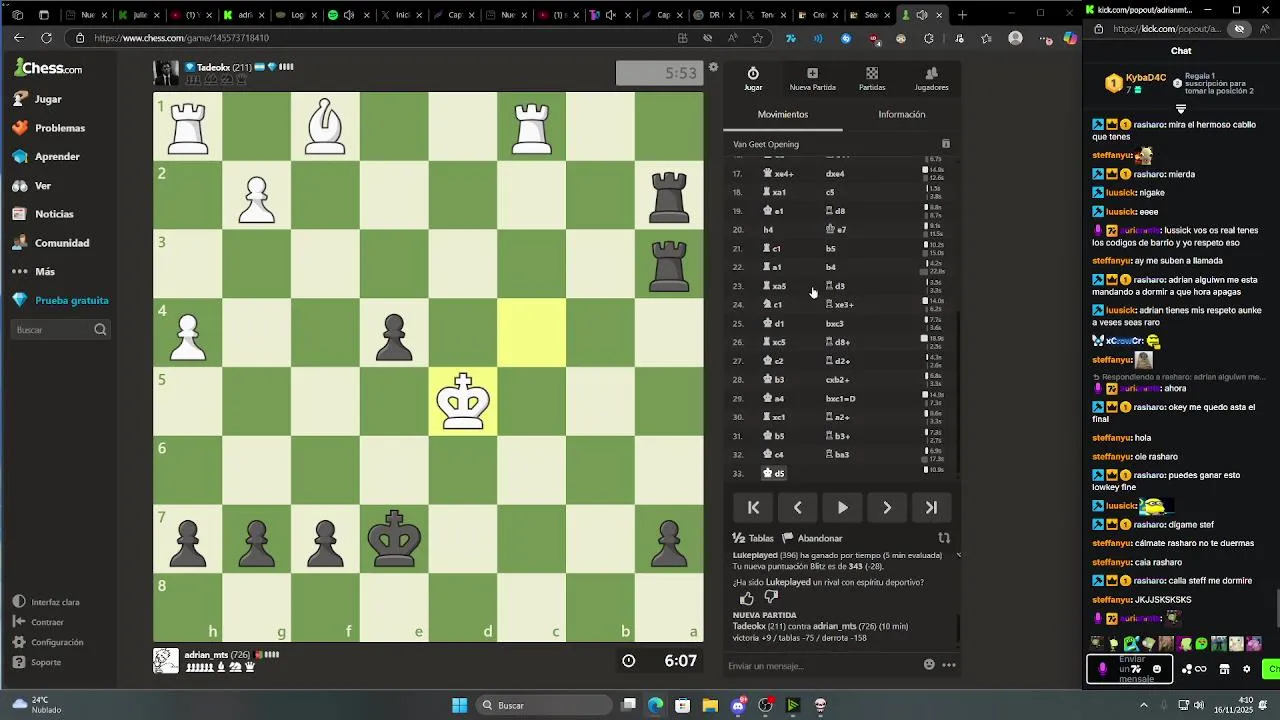
Task: Select the Nueva Partida tab
Action: [812, 79]
